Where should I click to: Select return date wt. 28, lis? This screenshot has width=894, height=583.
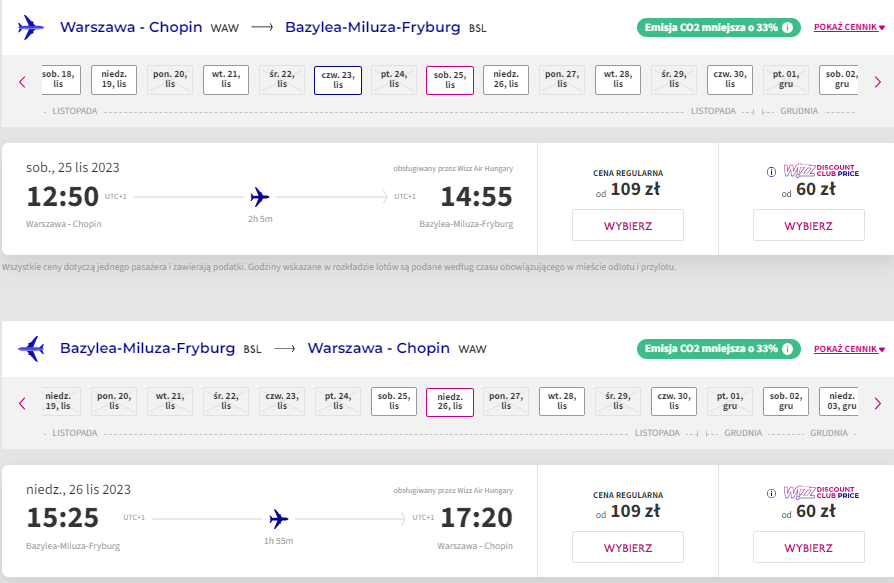pos(562,402)
